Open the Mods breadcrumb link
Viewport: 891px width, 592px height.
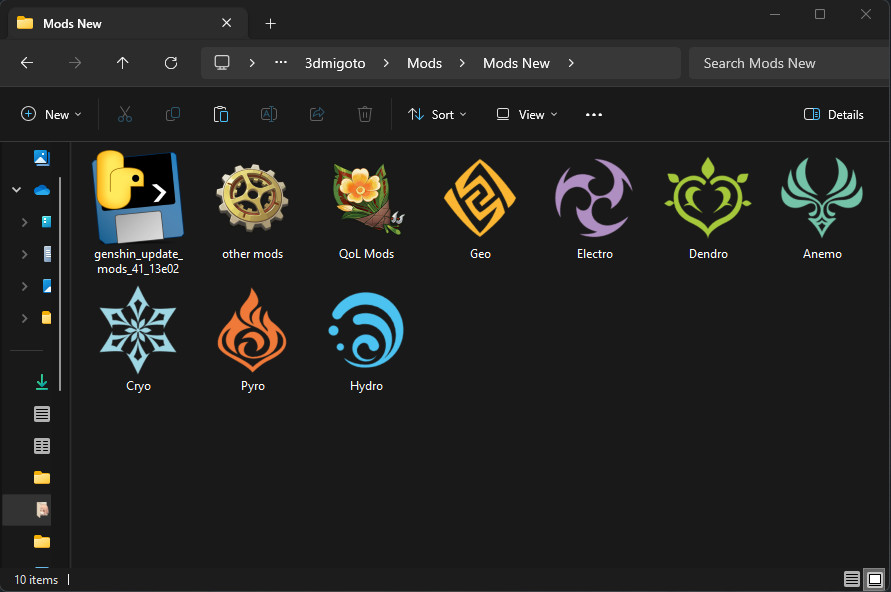pos(424,63)
